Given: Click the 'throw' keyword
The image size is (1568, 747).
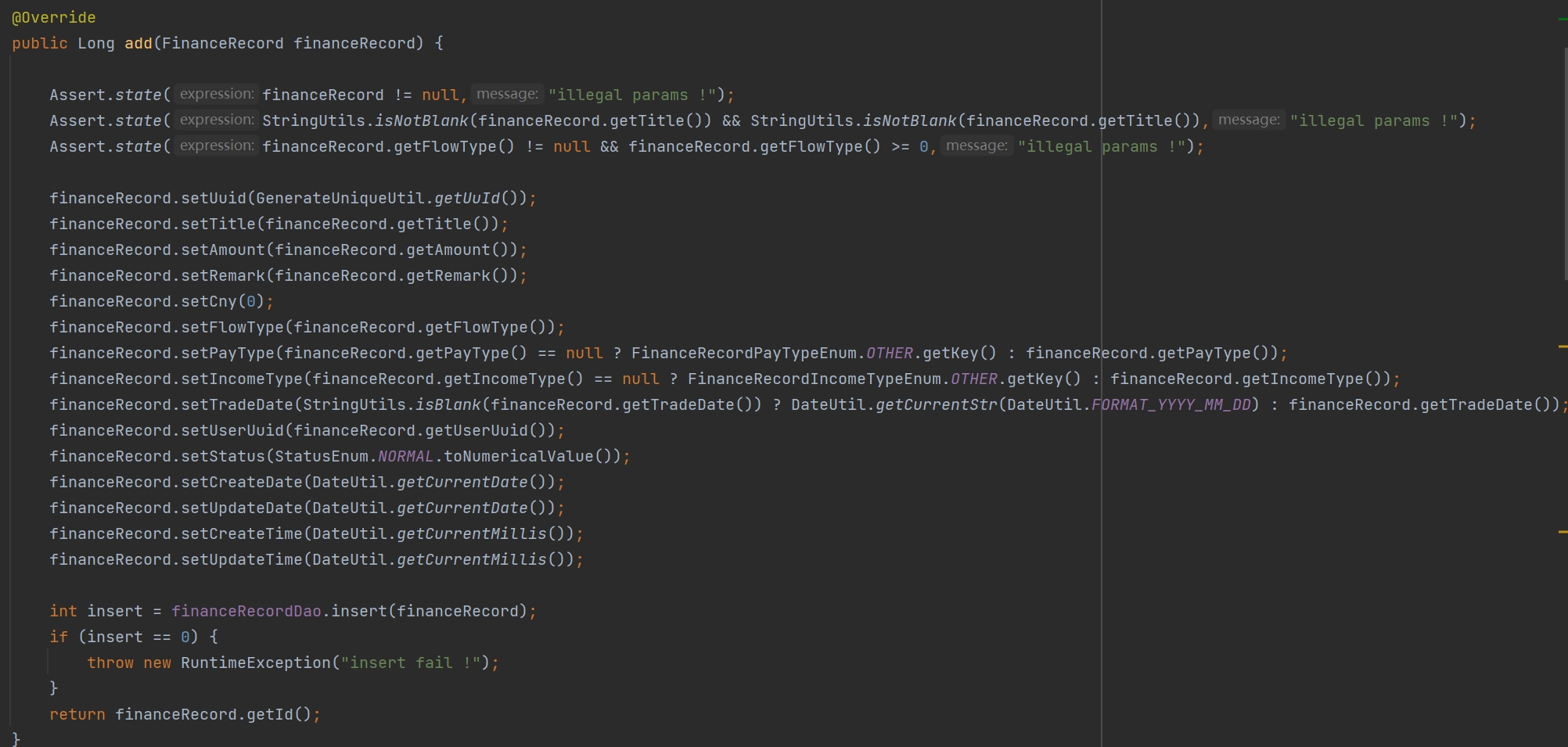Looking at the screenshot, I should tap(110, 663).
